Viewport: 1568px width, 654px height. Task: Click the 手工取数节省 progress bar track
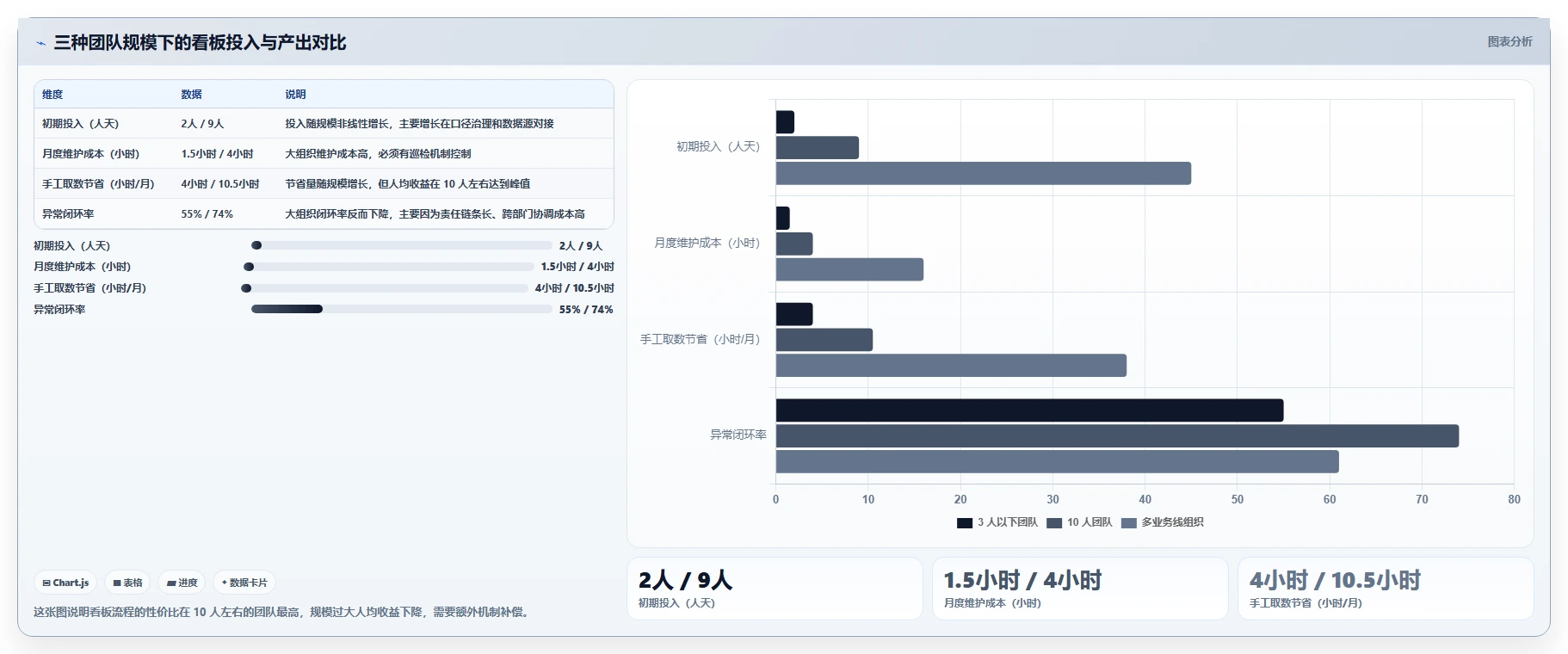(x=385, y=288)
